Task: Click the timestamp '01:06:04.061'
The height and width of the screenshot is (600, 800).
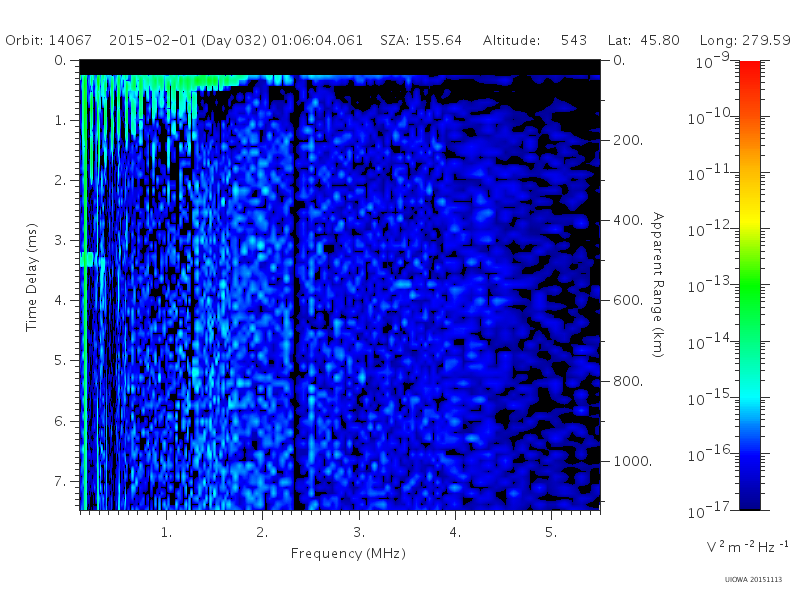Action: pos(317,40)
